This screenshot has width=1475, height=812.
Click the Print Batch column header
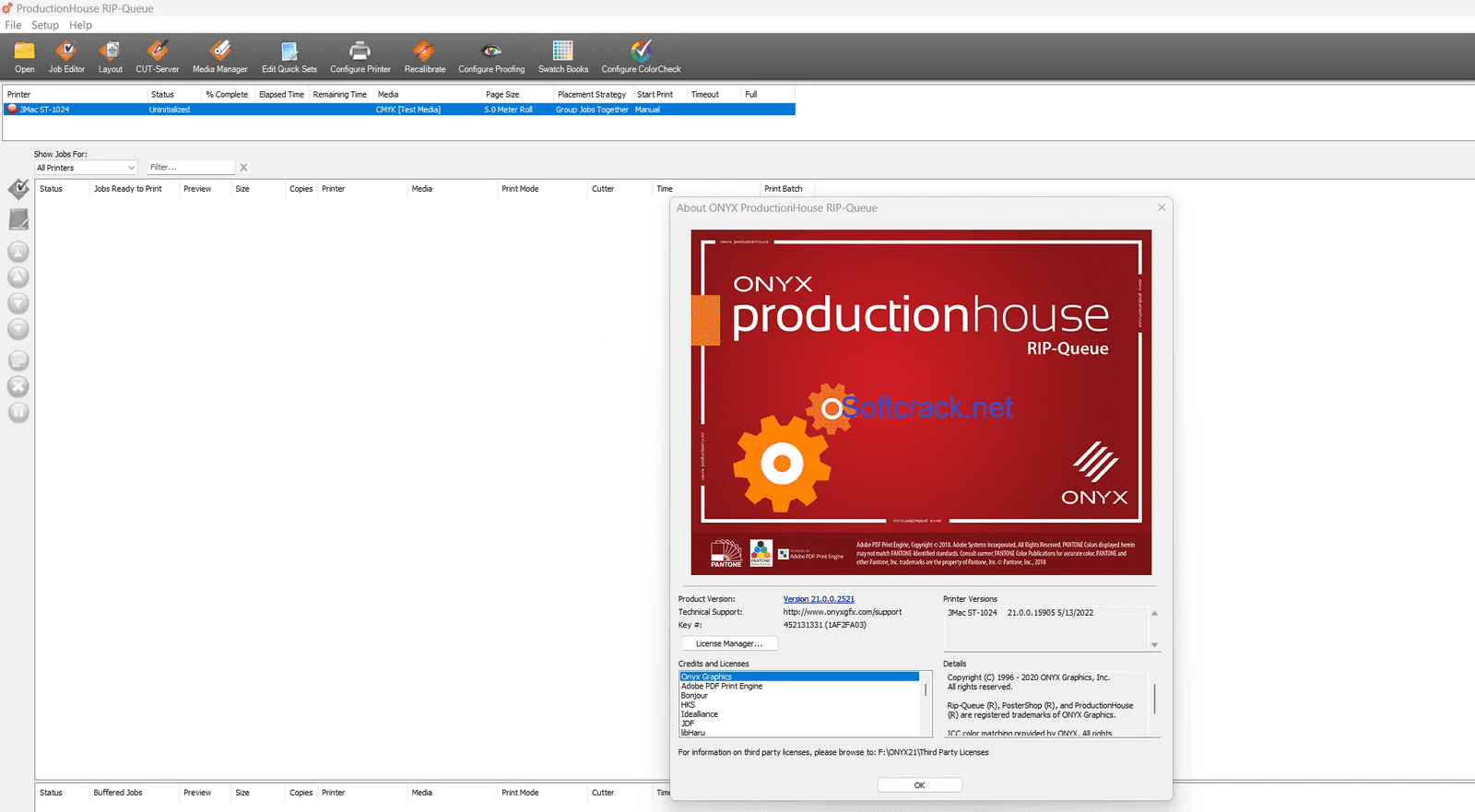click(x=784, y=189)
